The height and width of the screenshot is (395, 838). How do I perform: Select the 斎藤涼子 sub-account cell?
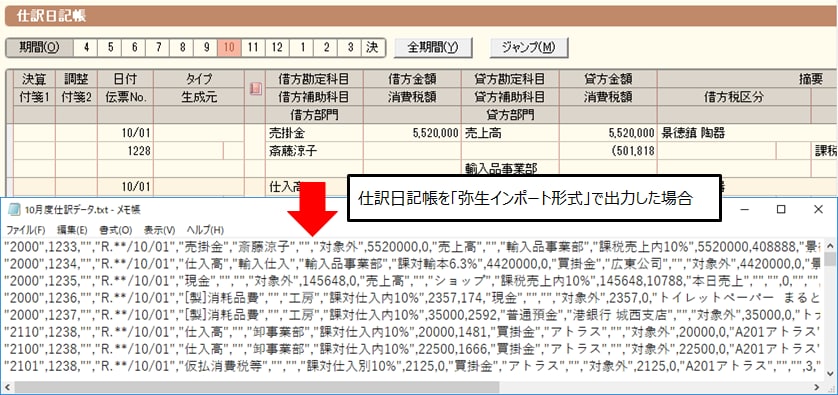pyautogui.click(x=314, y=151)
